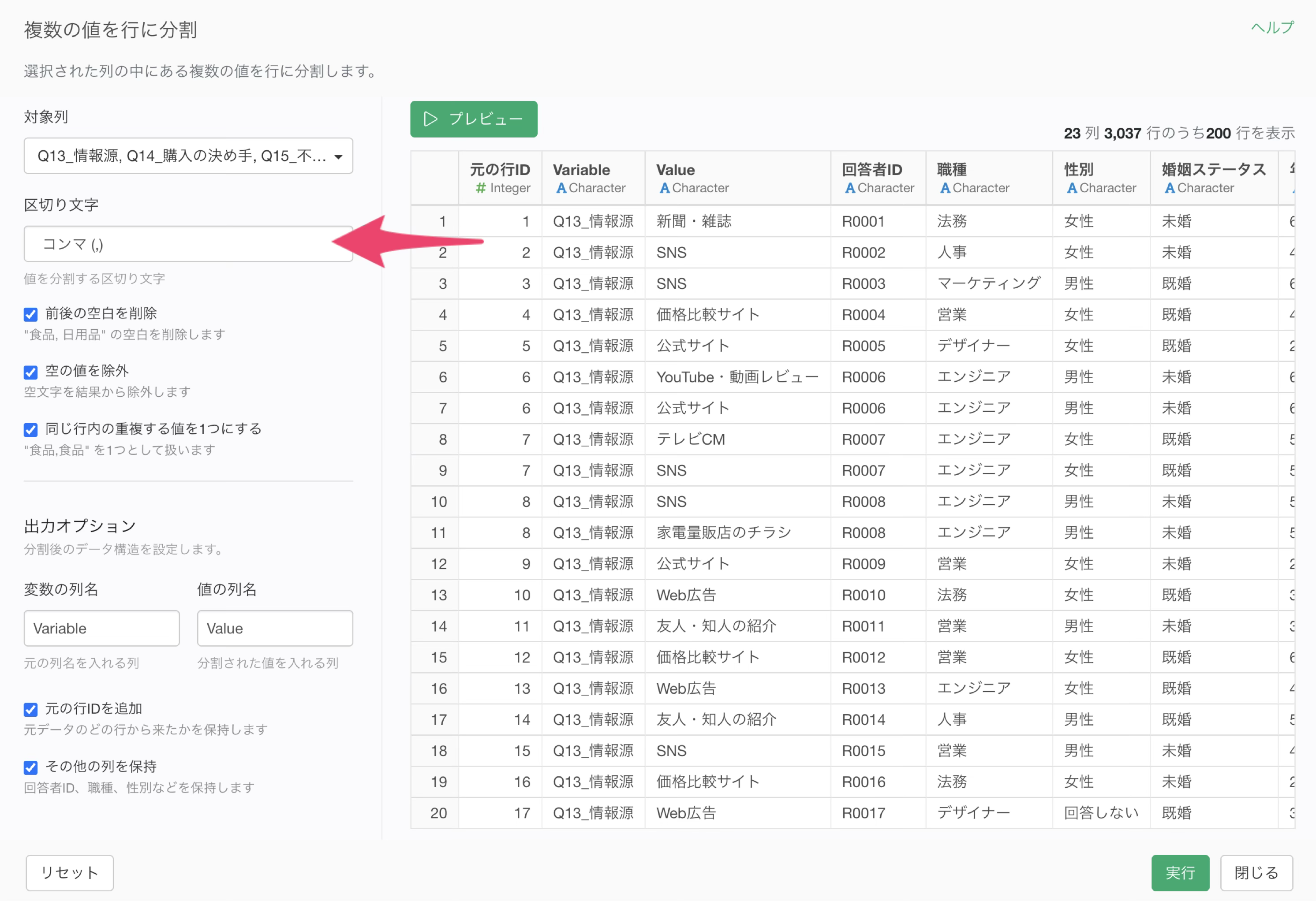
Task: Select the 法務 cell in R0016 row
Action: tap(989, 782)
